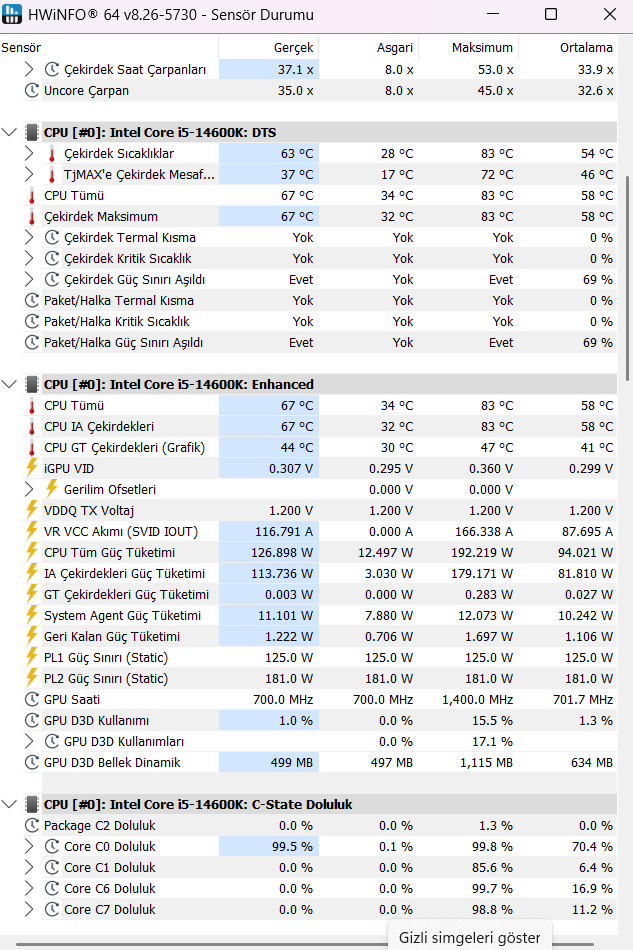Click lightning icon beside iGPU VID
The image size is (633, 950).
click(x=31, y=468)
